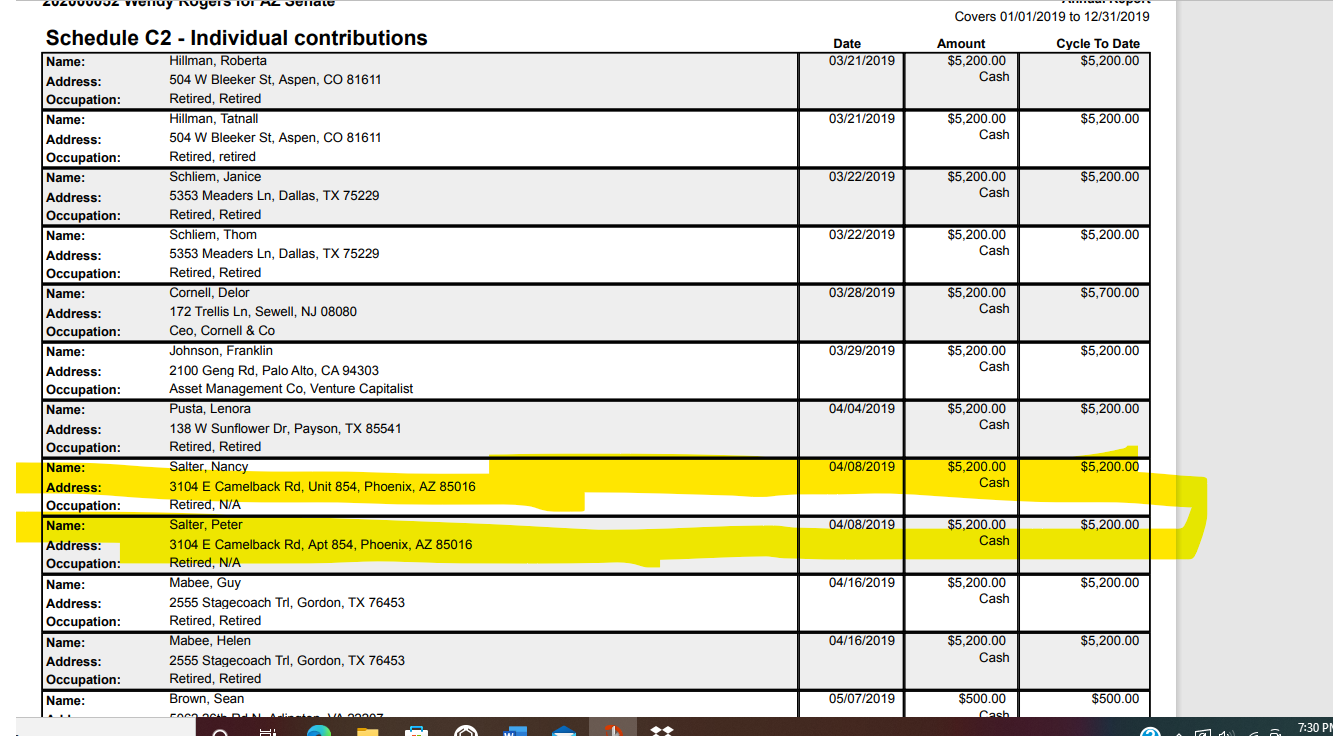Image resolution: width=1333 pixels, height=736 pixels.
Task: Click the address with Unit 854, Phoenix
Action: tap(322, 486)
